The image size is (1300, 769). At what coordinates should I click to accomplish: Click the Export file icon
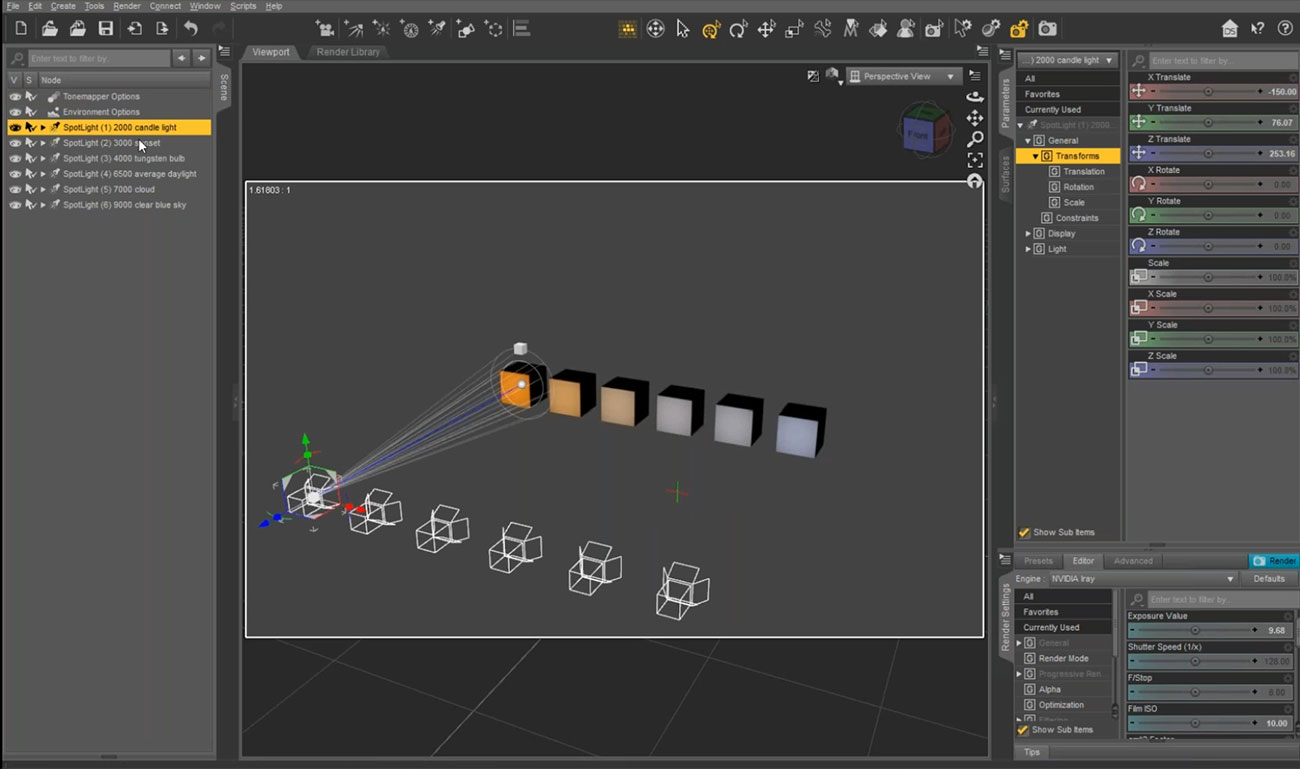tap(162, 29)
